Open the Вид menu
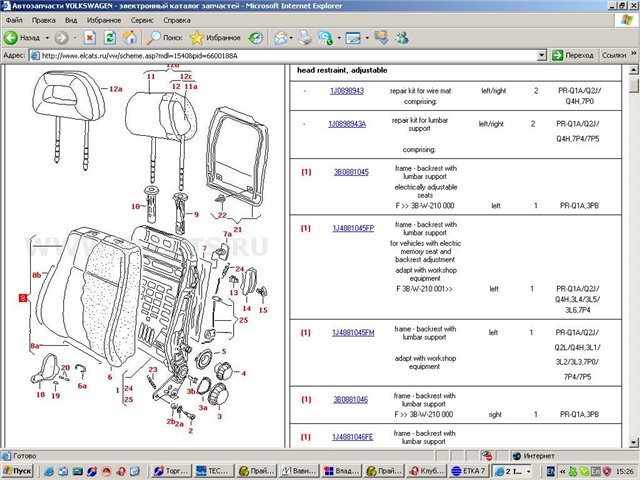This screenshot has height=480, width=640. pyautogui.click(x=71, y=20)
